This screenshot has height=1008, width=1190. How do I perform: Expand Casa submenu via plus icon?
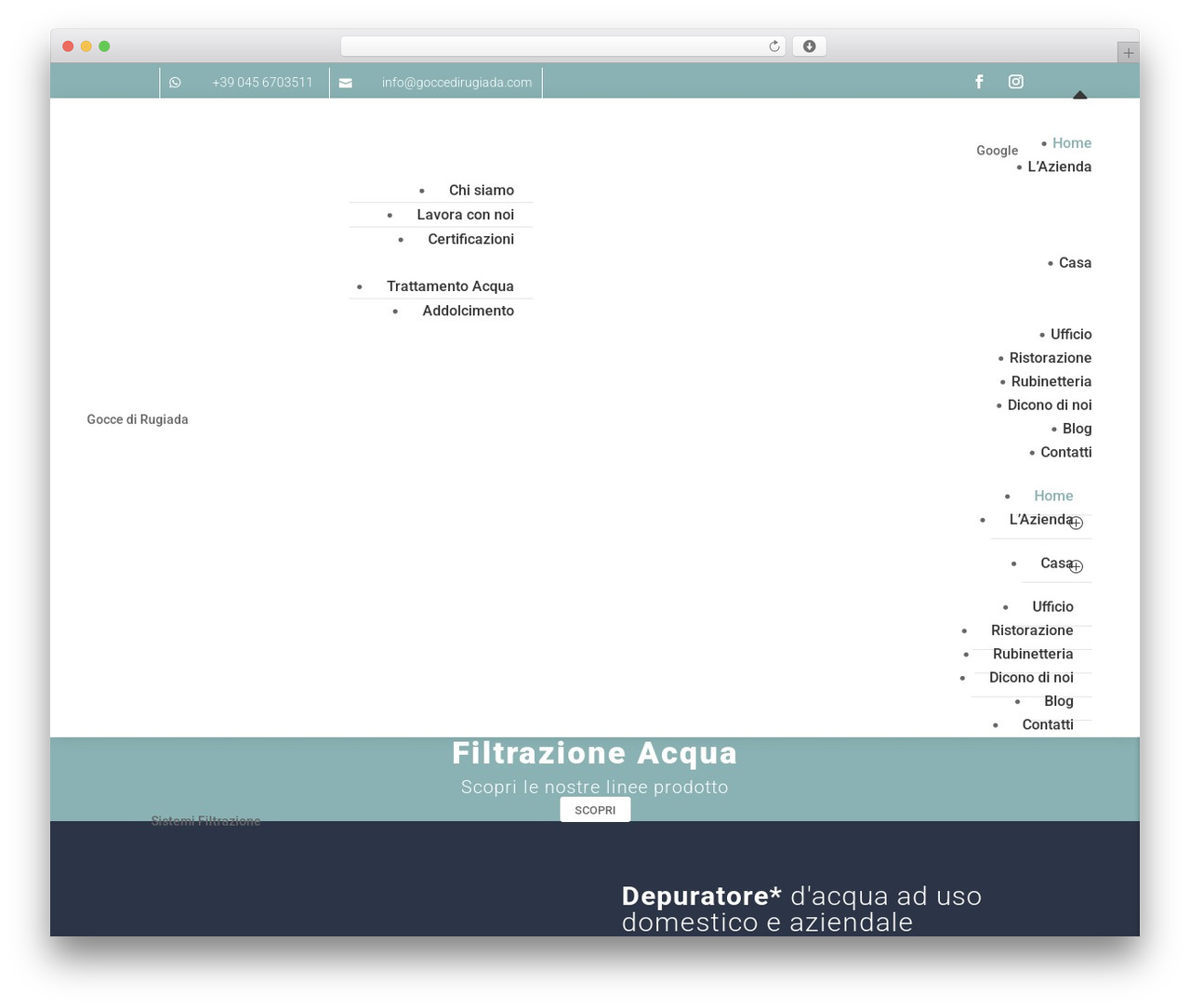[1076, 566]
